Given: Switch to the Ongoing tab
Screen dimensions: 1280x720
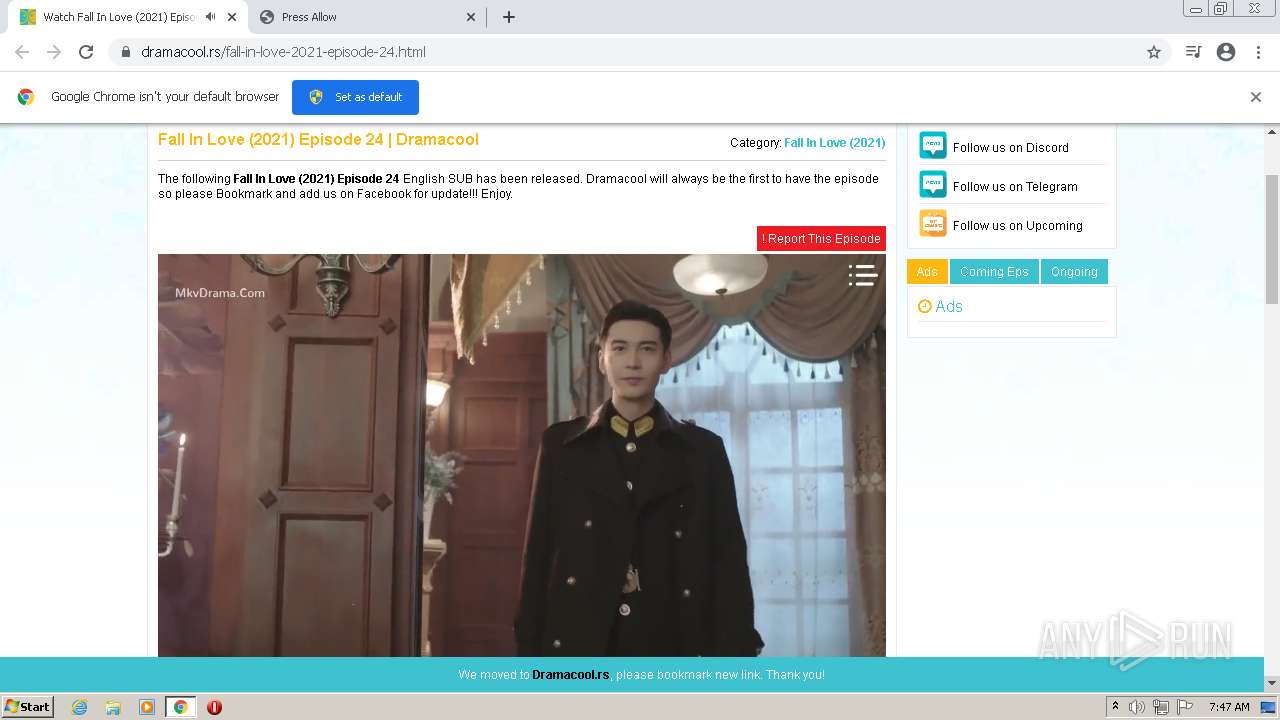Looking at the screenshot, I should 1074,272.
